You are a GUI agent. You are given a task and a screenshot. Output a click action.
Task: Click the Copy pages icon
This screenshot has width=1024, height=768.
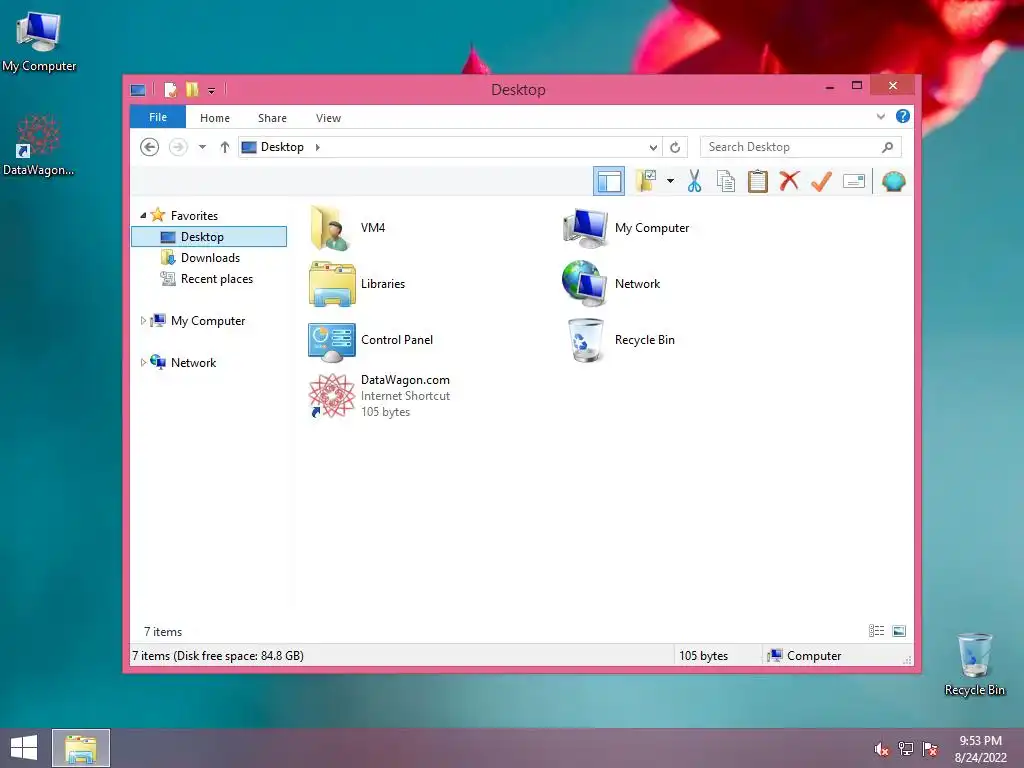(726, 181)
